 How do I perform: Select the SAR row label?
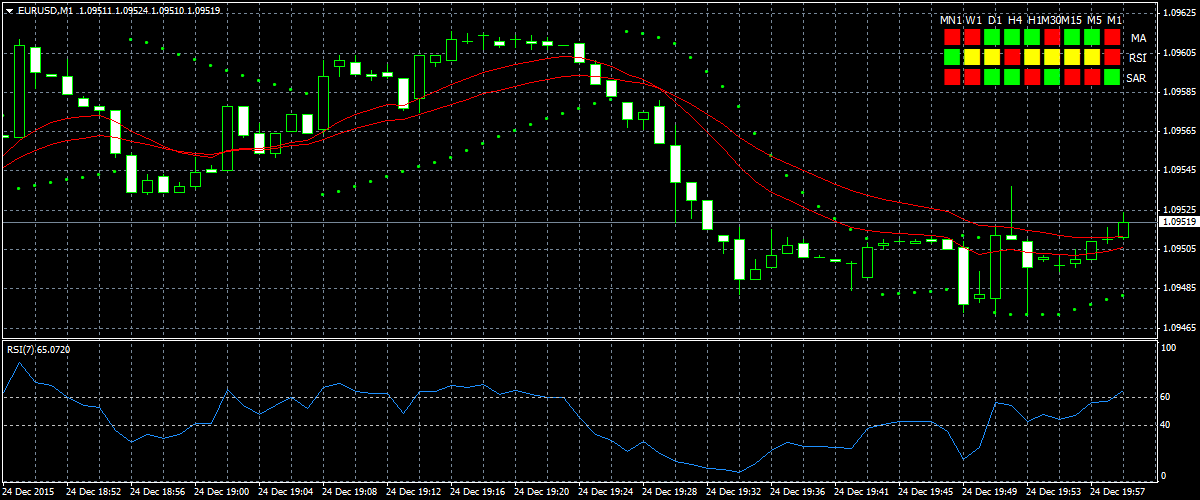[1137, 78]
